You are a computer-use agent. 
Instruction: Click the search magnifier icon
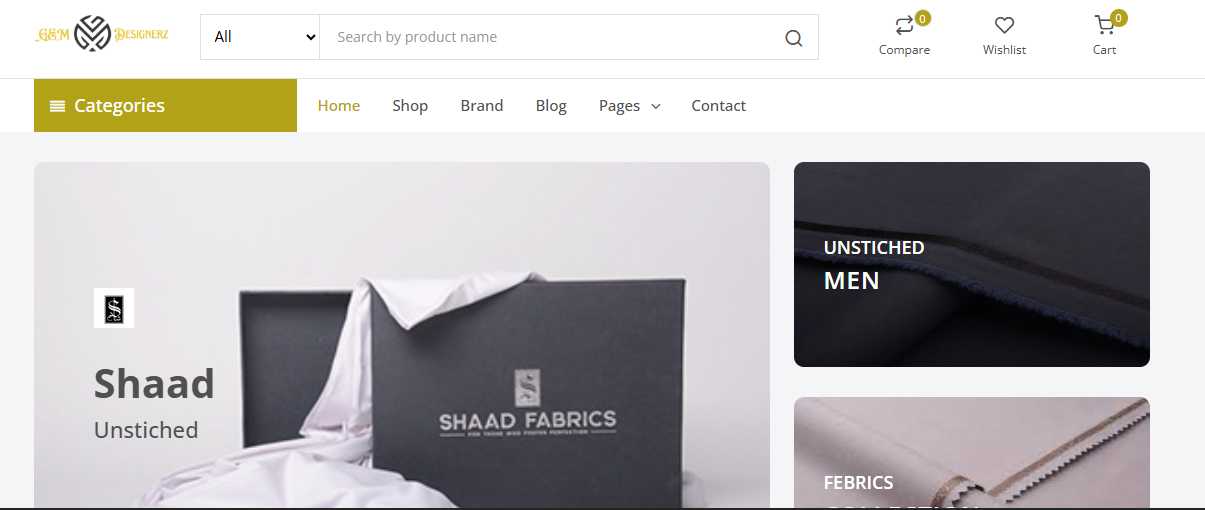point(793,38)
